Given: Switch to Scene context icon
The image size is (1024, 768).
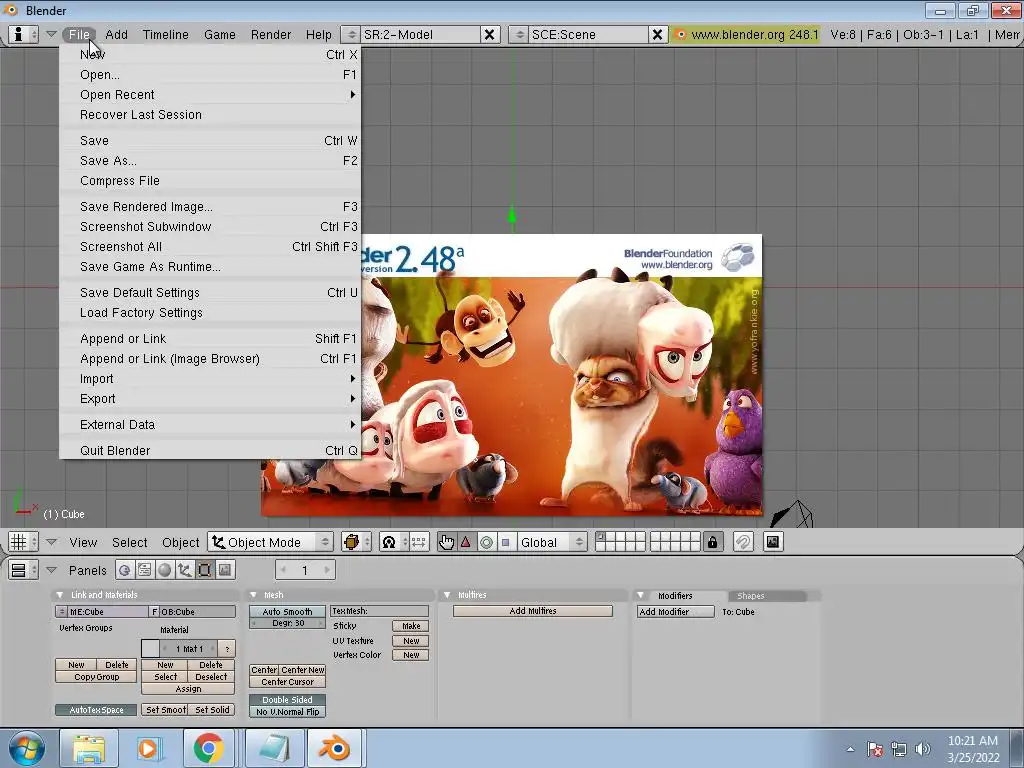Looking at the screenshot, I should pyautogui.click(x=225, y=570).
